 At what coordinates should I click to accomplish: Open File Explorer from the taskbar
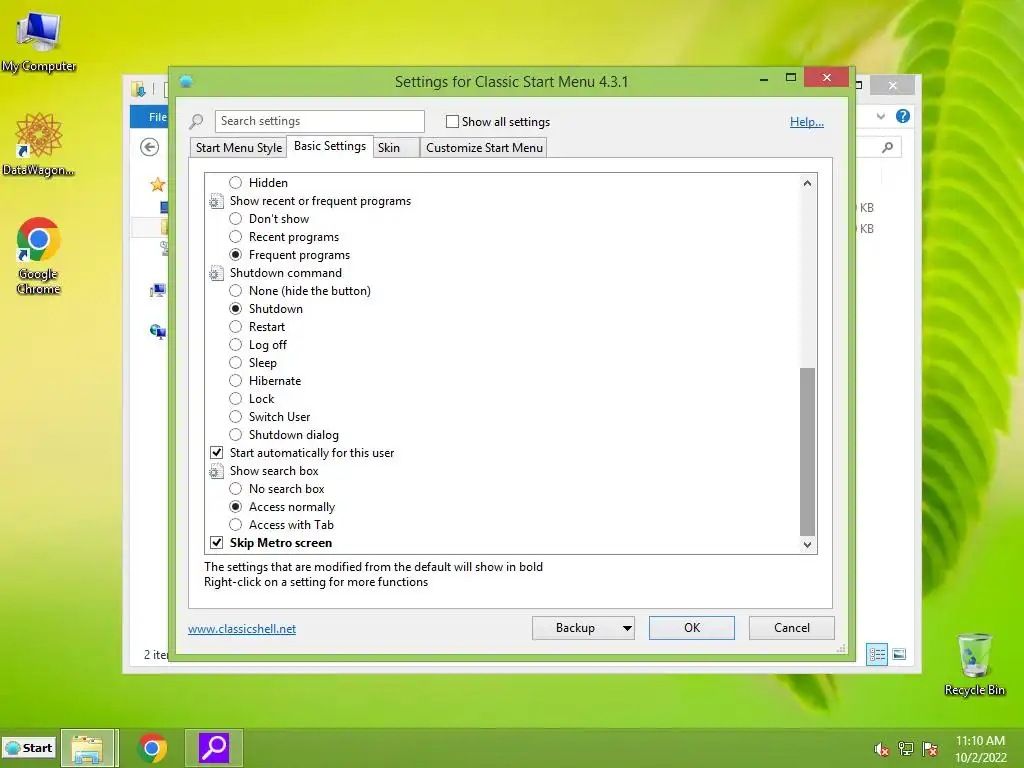pyautogui.click(x=88, y=748)
